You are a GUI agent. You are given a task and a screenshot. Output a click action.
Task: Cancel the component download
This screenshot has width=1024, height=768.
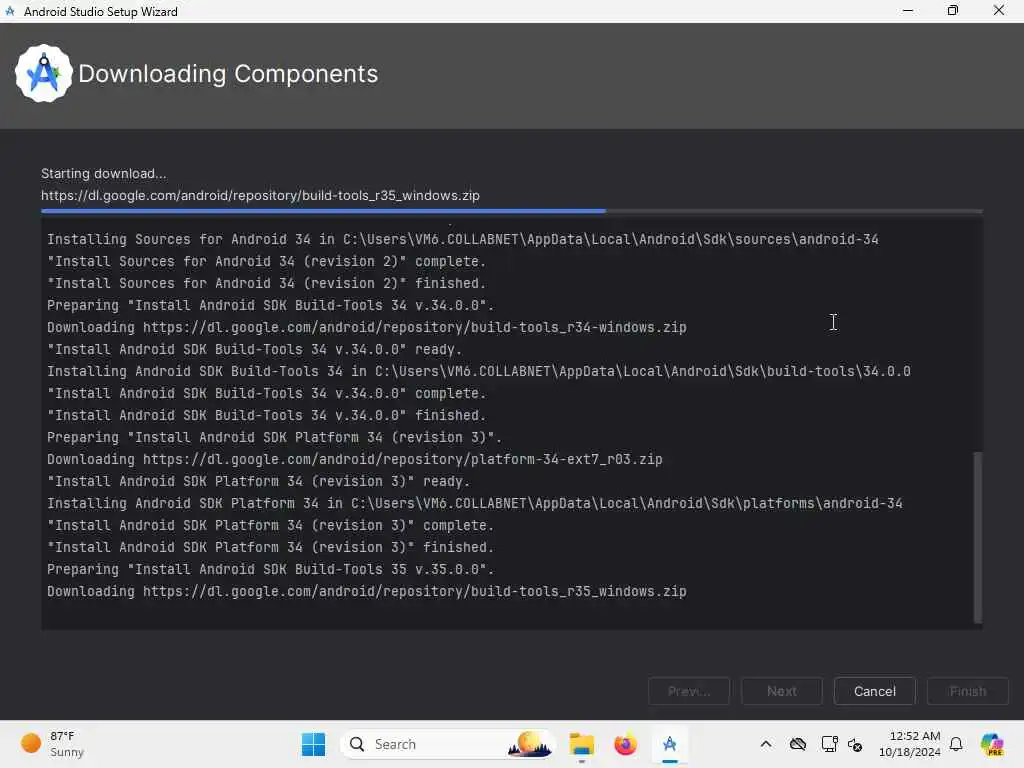(874, 691)
